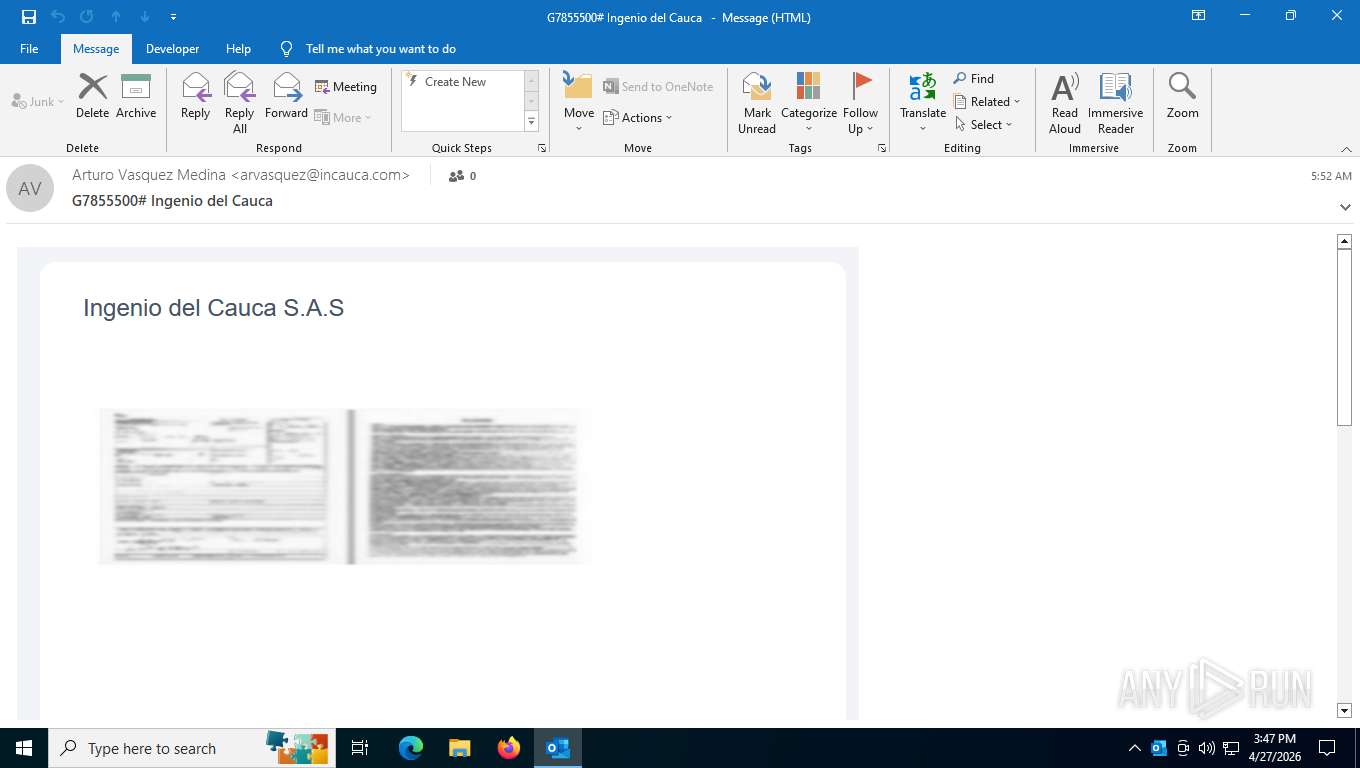
Task: Delete this message
Action: (92, 96)
